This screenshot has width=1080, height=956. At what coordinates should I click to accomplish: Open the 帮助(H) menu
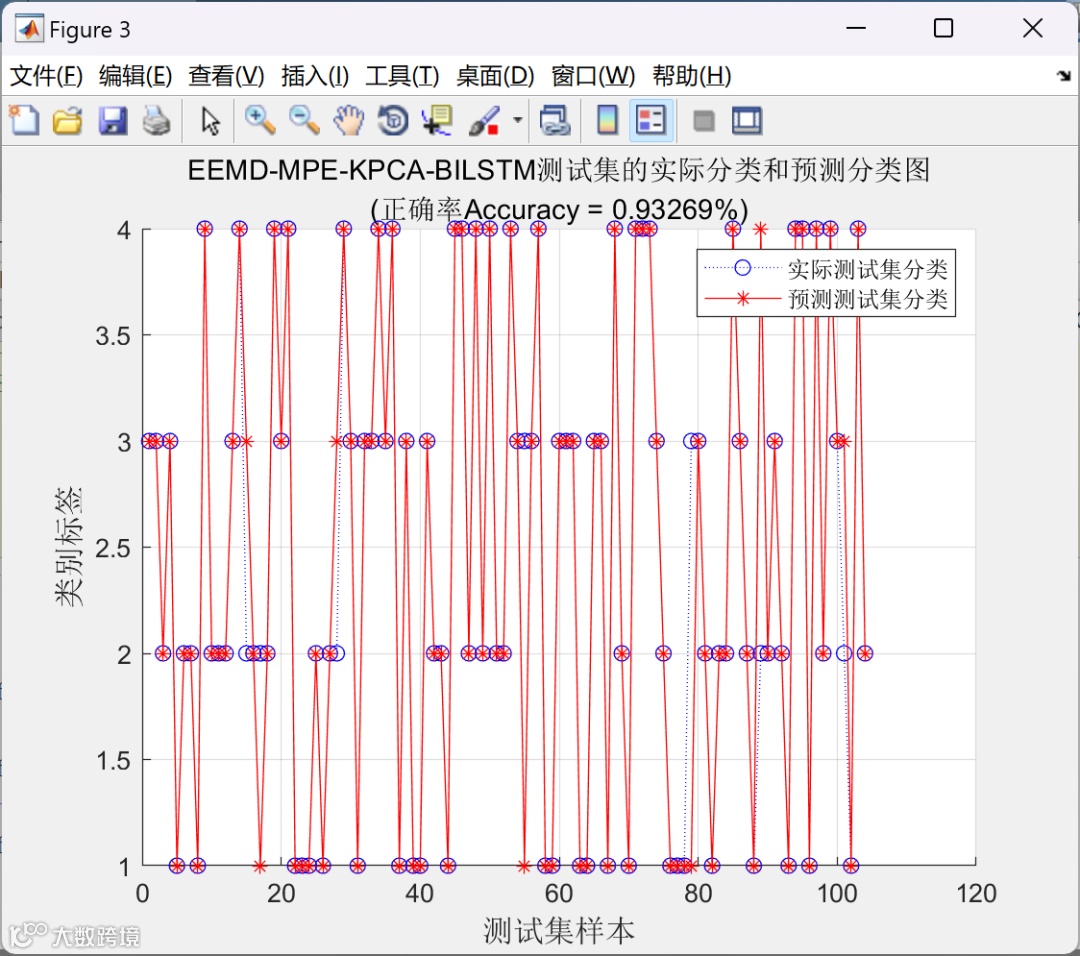click(692, 76)
